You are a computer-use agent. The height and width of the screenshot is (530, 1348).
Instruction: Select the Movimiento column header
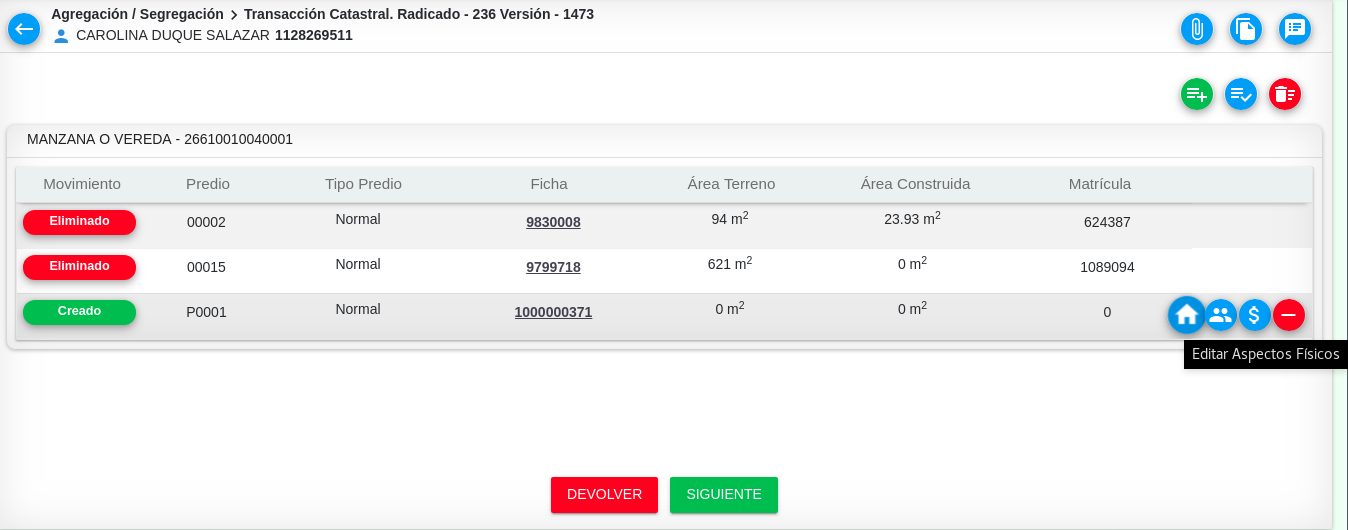pos(82,184)
